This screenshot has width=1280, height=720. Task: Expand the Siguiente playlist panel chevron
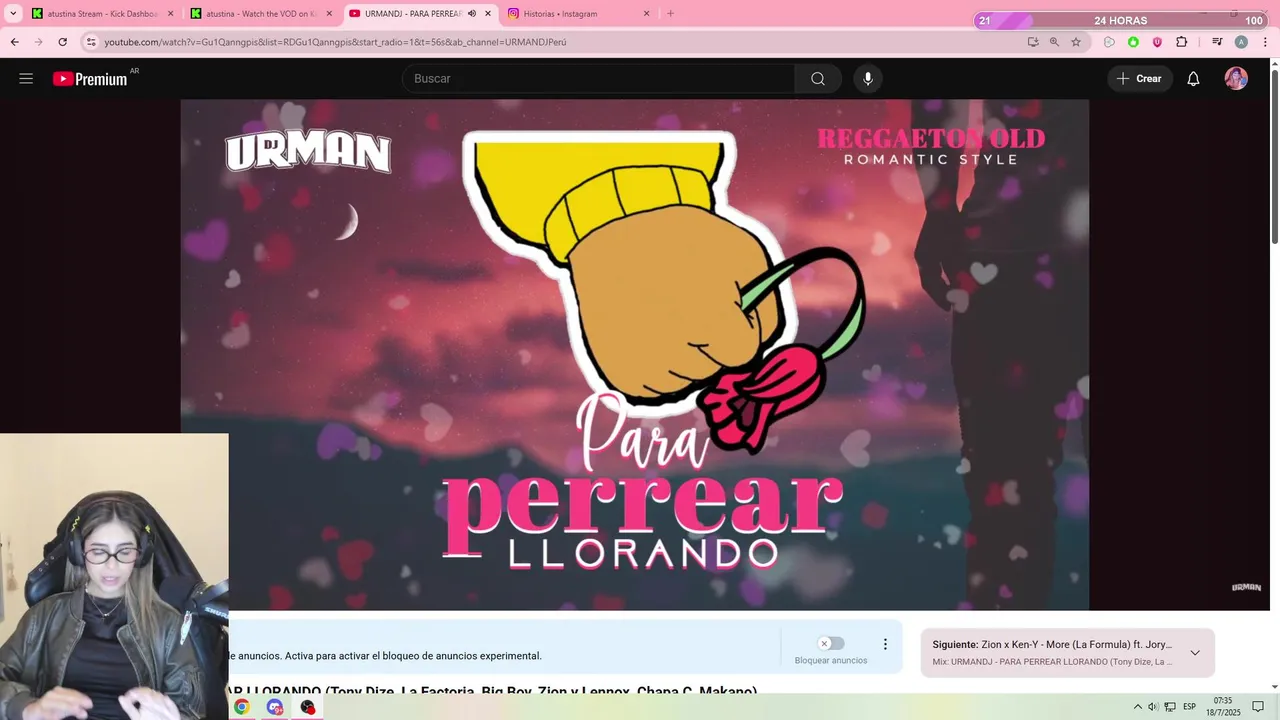[1194, 653]
